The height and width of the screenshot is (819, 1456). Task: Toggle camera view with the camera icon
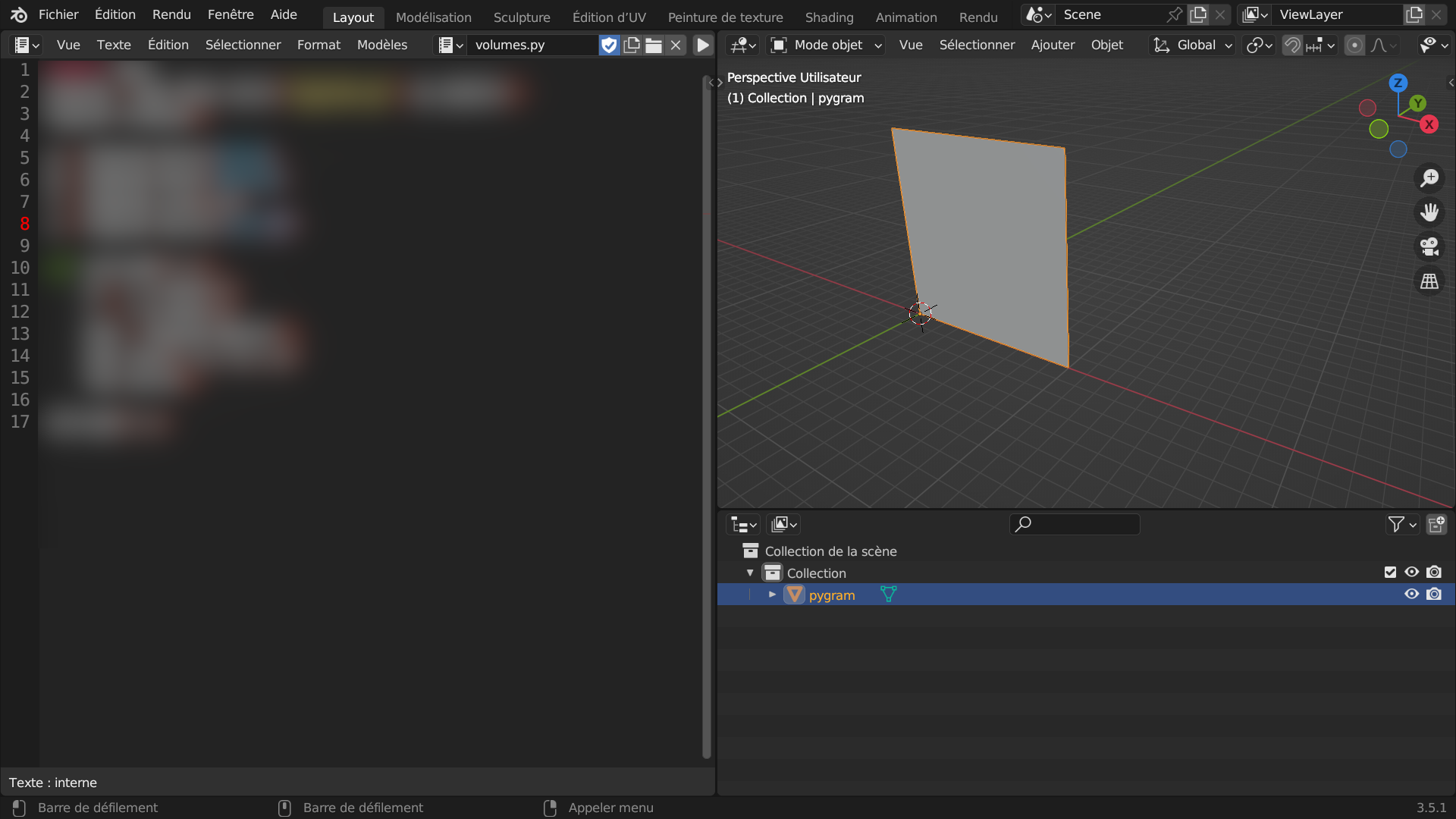[1429, 246]
